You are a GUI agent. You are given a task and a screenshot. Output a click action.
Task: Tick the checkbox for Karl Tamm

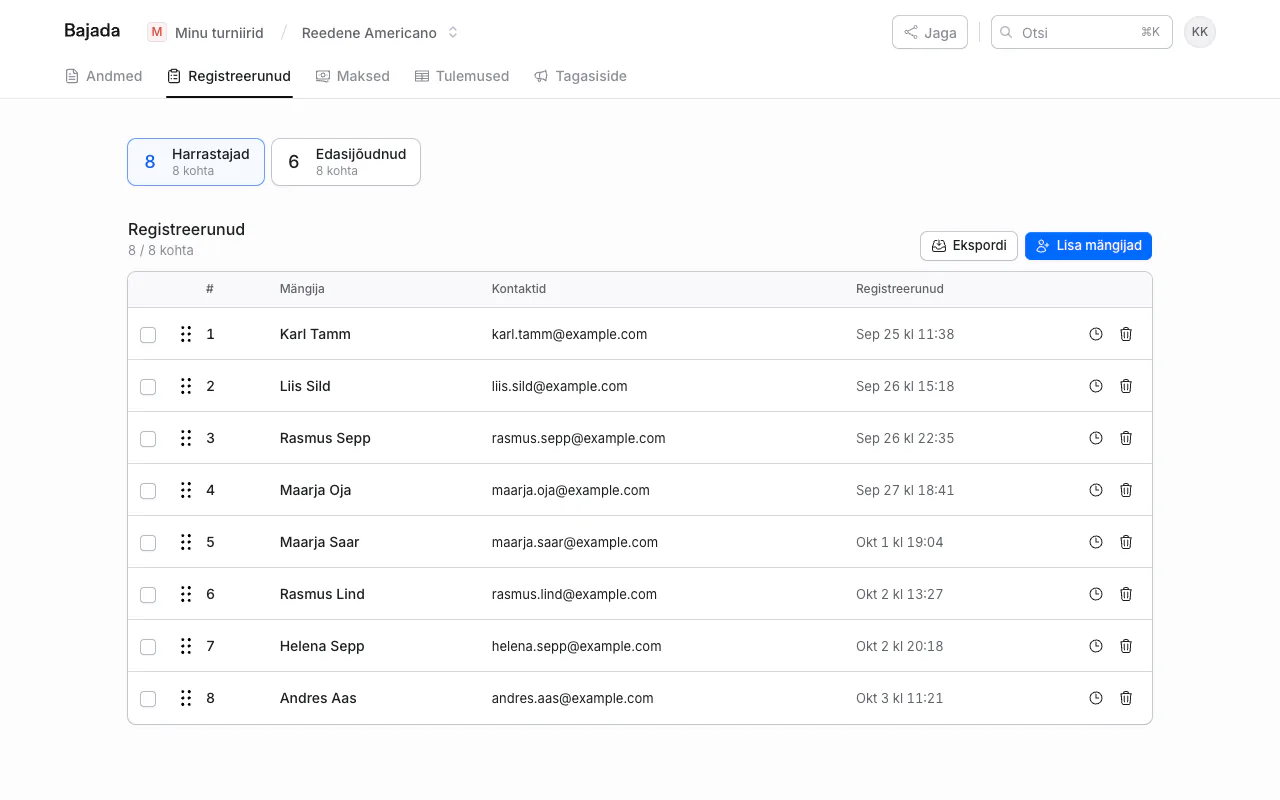tap(148, 335)
